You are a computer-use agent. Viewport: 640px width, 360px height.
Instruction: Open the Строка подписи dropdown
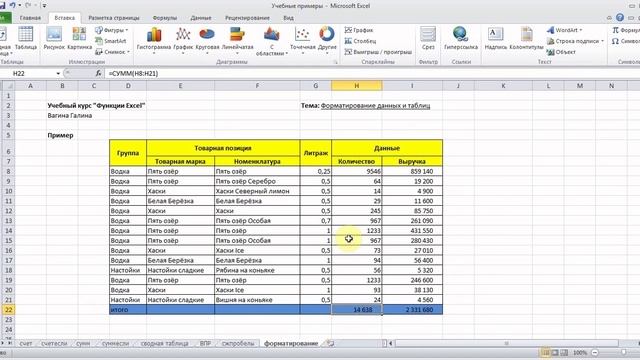(x=576, y=41)
